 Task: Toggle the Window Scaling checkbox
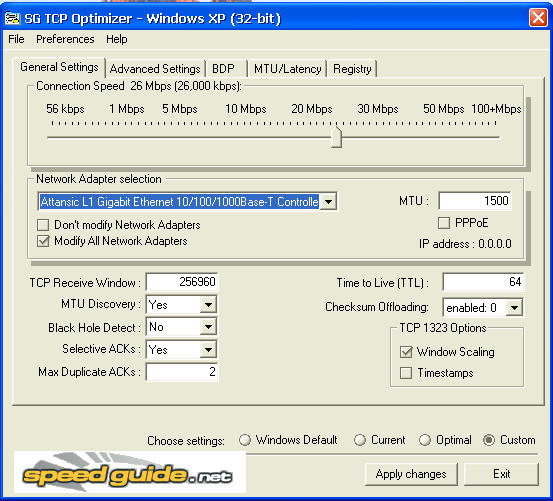[406, 352]
